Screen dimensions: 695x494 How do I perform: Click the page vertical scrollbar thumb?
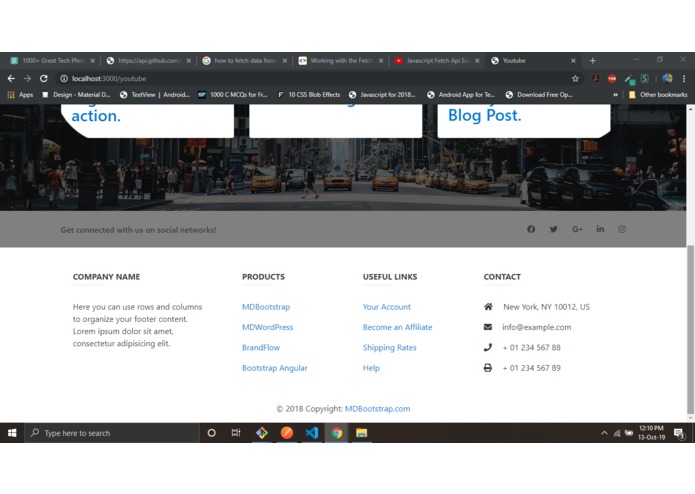pyautogui.click(x=690, y=328)
